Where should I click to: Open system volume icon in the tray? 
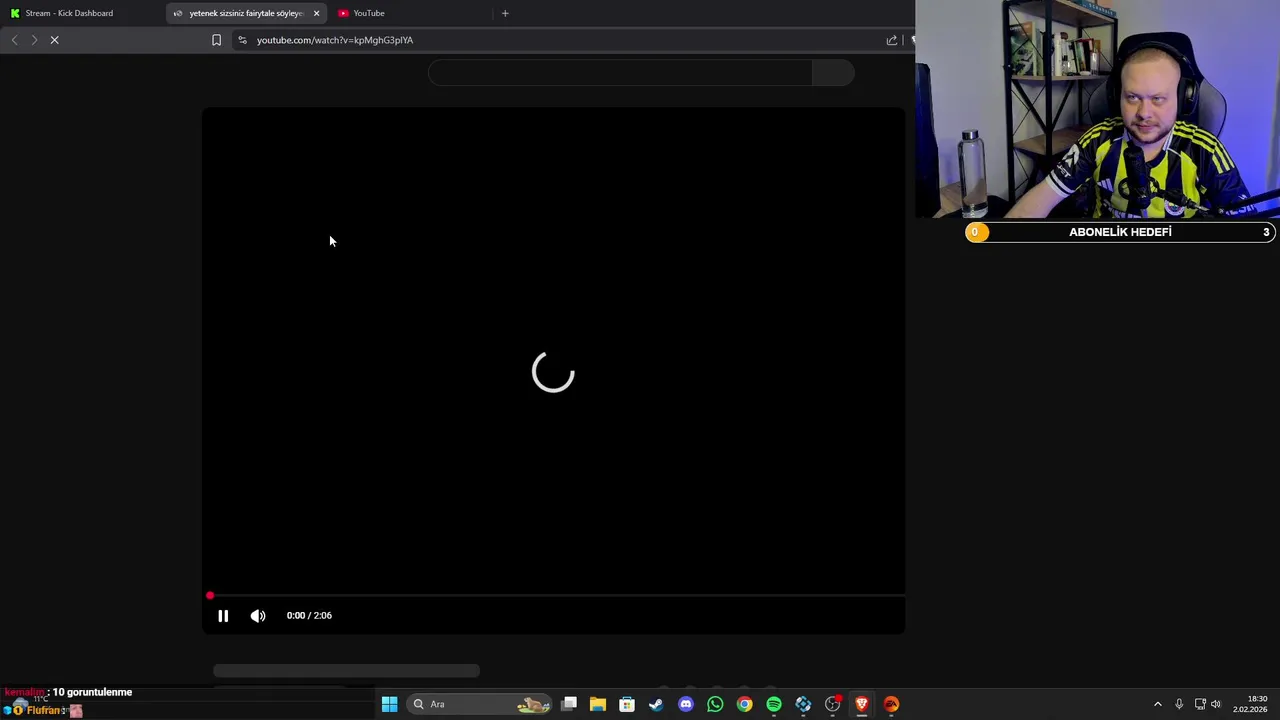click(1216, 704)
